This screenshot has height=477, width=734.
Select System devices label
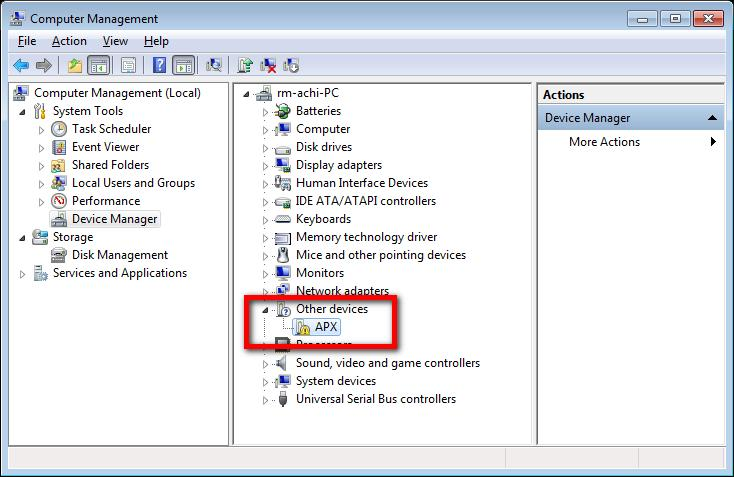coord(336,381)
